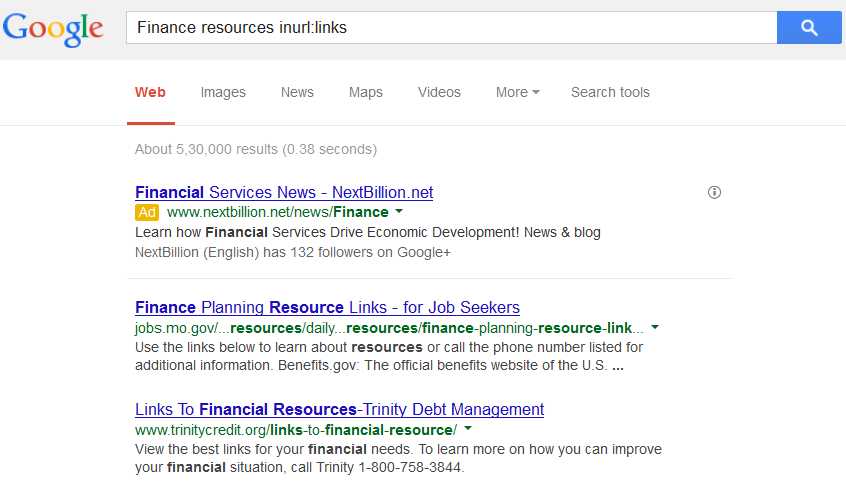Open Finance Planning Resource Links result
The width and height of the screenshot is (846, 481).
327,307
